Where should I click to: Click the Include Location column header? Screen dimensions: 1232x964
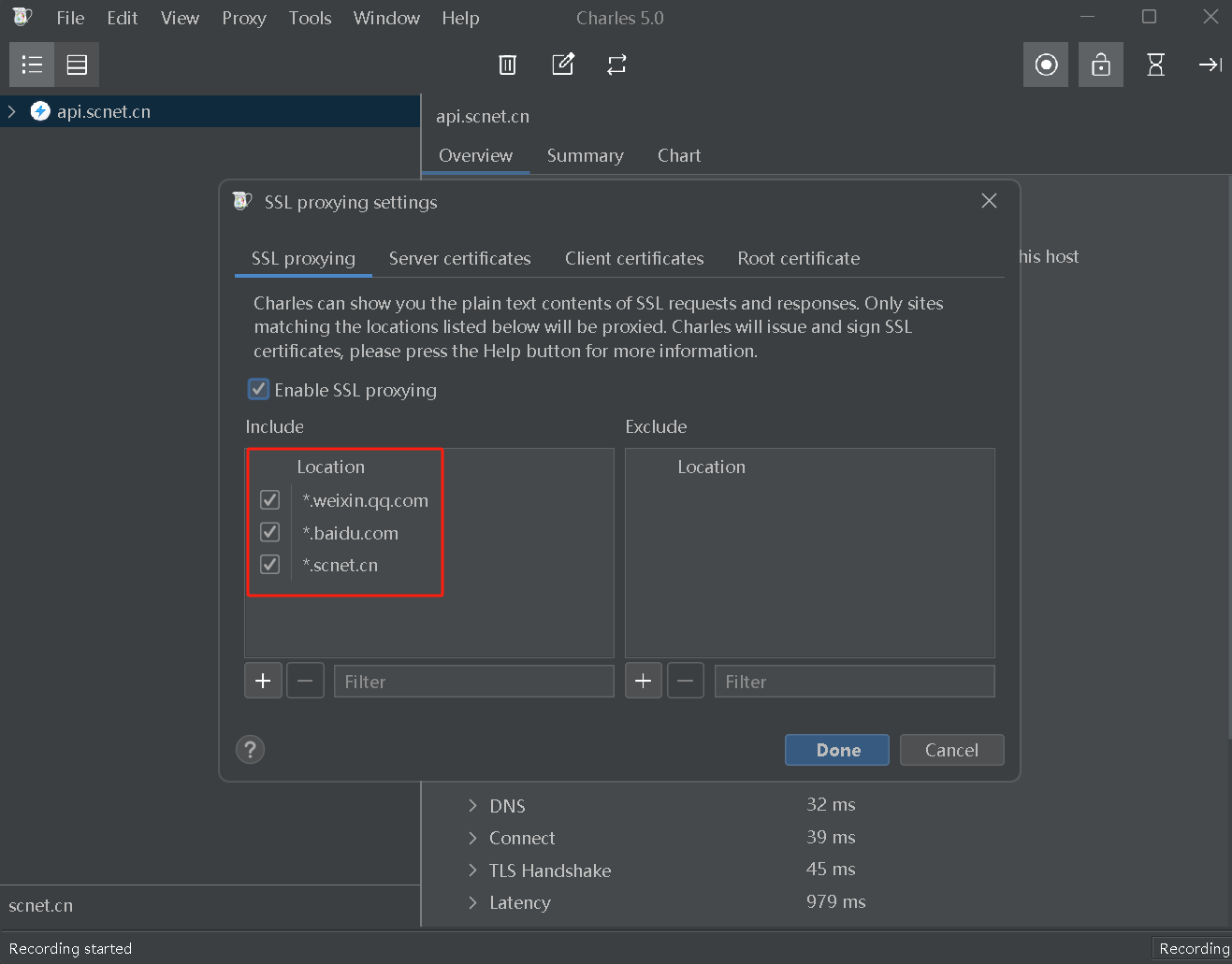(x=330, y=467)
